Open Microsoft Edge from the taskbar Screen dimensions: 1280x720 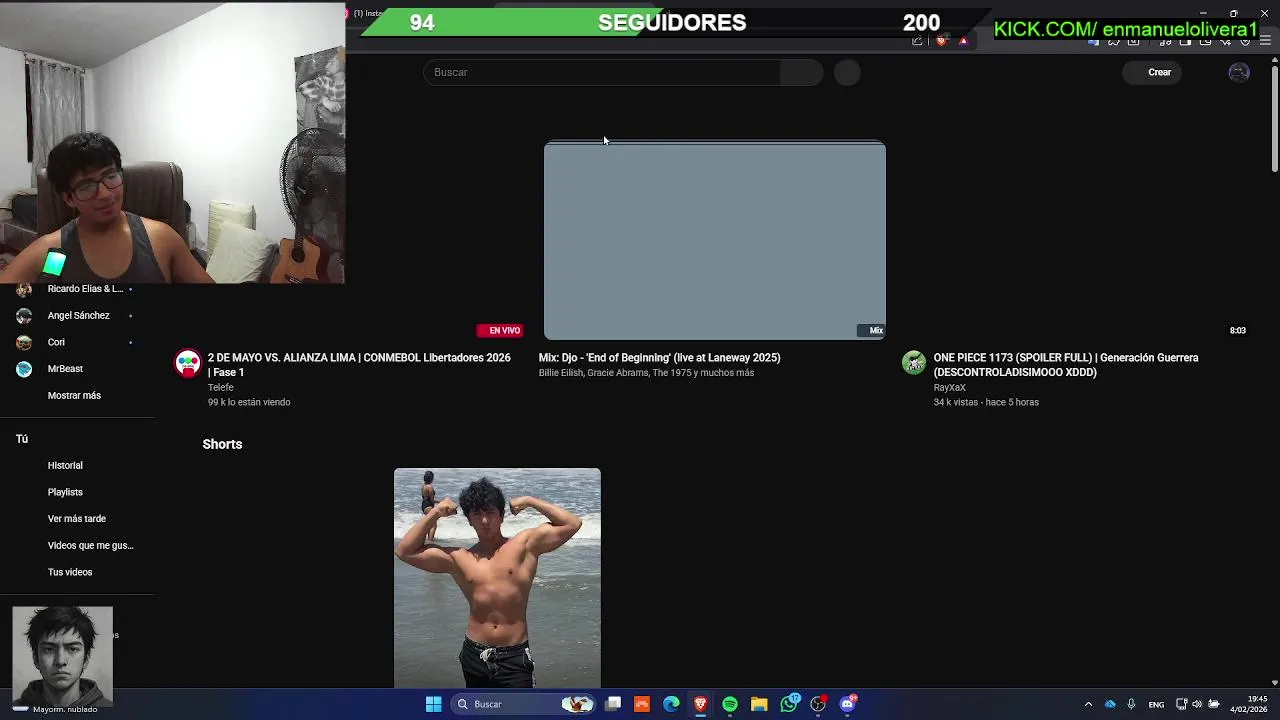(x=671, y=704)
